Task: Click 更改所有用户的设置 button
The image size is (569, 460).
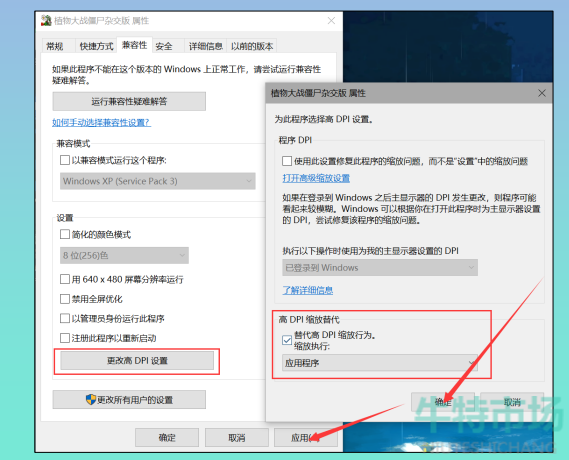Action: [x=129, y=400]
